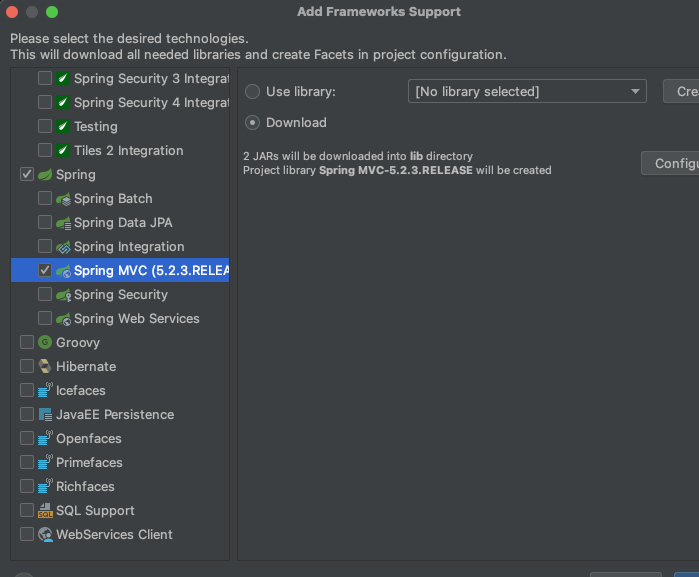This screenshot has height=577, width=699.
Task: Select the Download radio button
Action: click(x=252, y=123)
